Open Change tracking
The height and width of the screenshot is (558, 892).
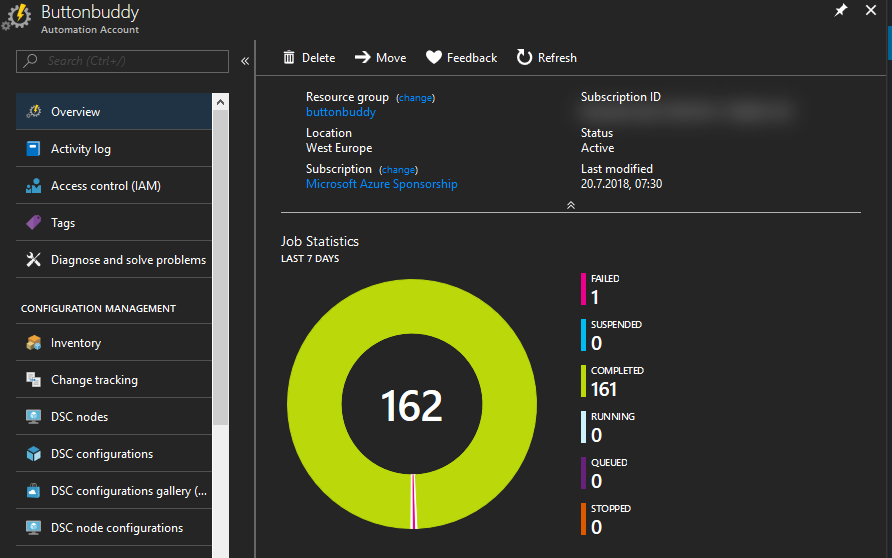pyautogui.click(x=114, y=379)
